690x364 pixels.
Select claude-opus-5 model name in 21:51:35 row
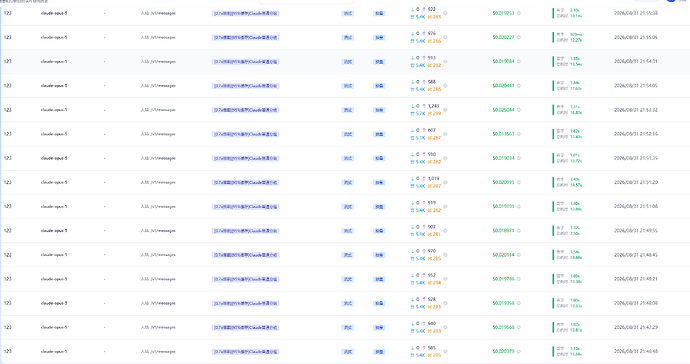point(54,158)
